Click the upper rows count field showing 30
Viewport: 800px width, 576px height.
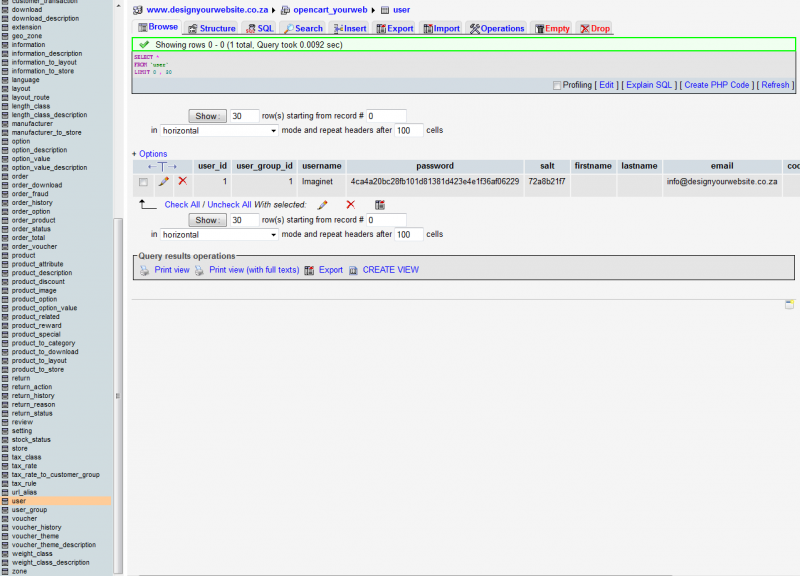(x=244, y=116)
